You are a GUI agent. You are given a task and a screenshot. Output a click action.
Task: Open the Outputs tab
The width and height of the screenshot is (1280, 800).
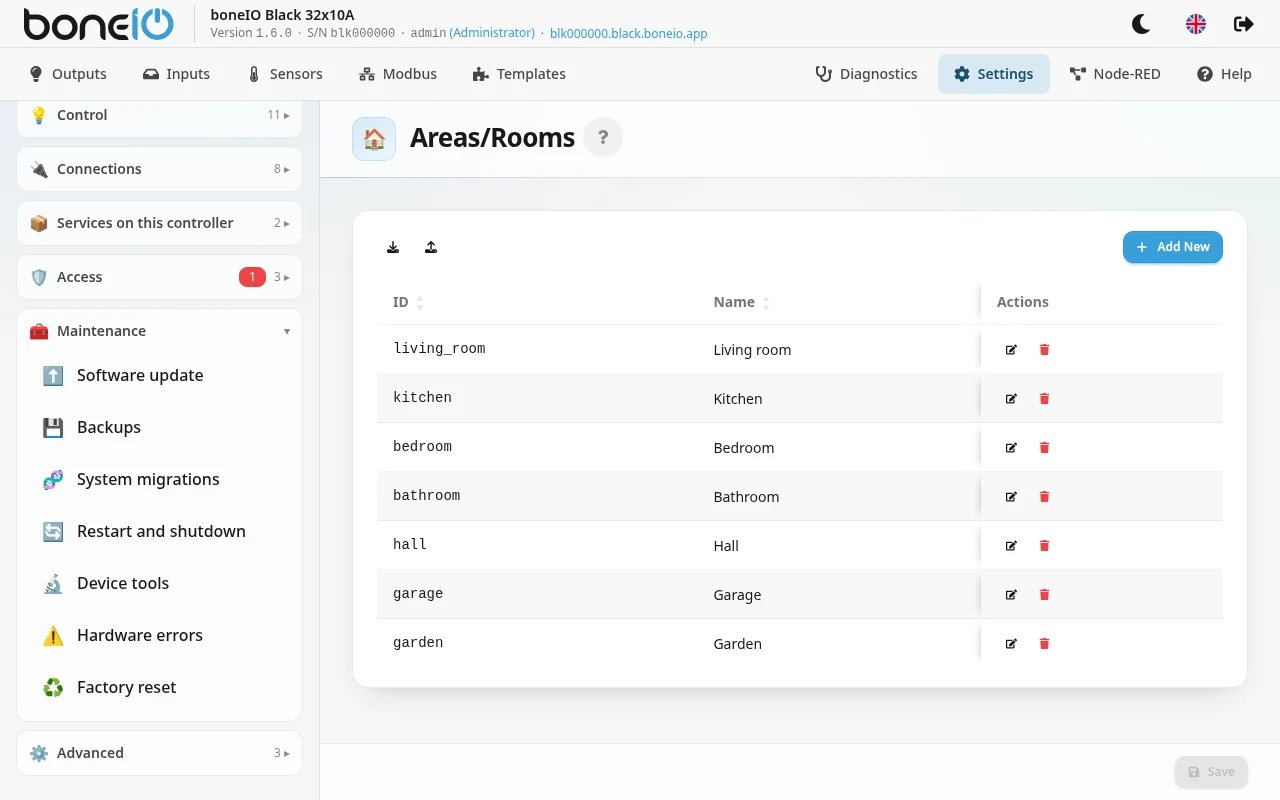click(x=68, y=74)
